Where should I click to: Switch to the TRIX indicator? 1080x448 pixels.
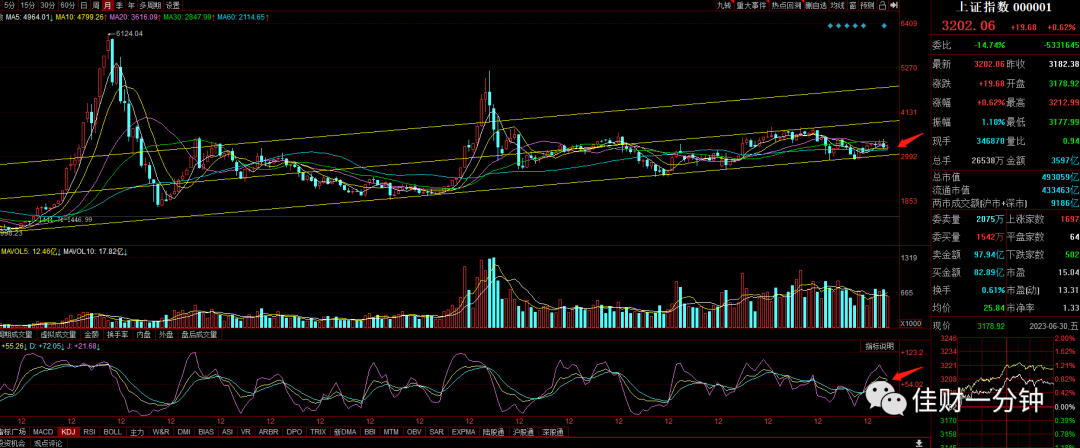(x=318, y=432)
